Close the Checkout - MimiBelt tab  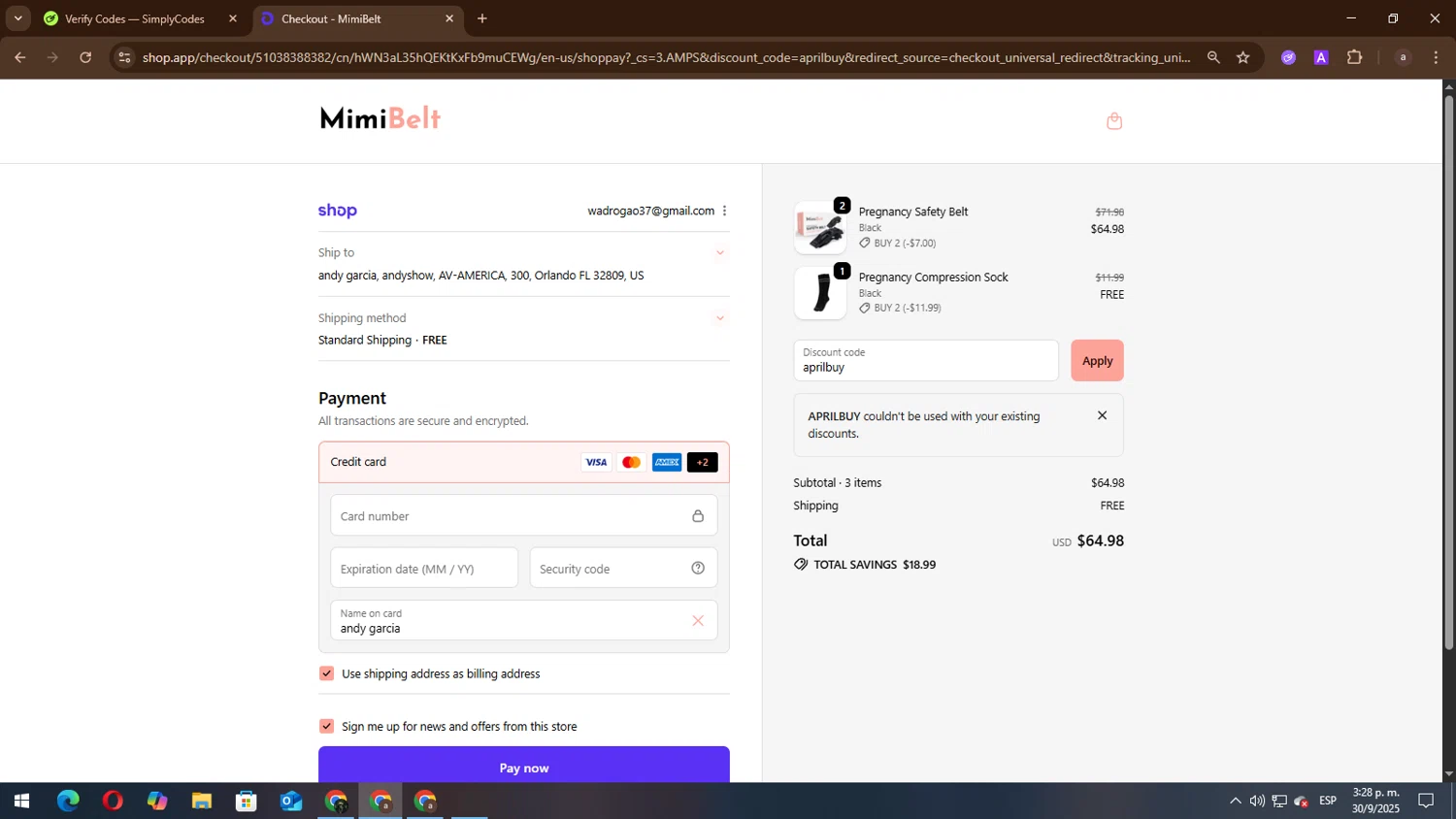tap(449, 18)
